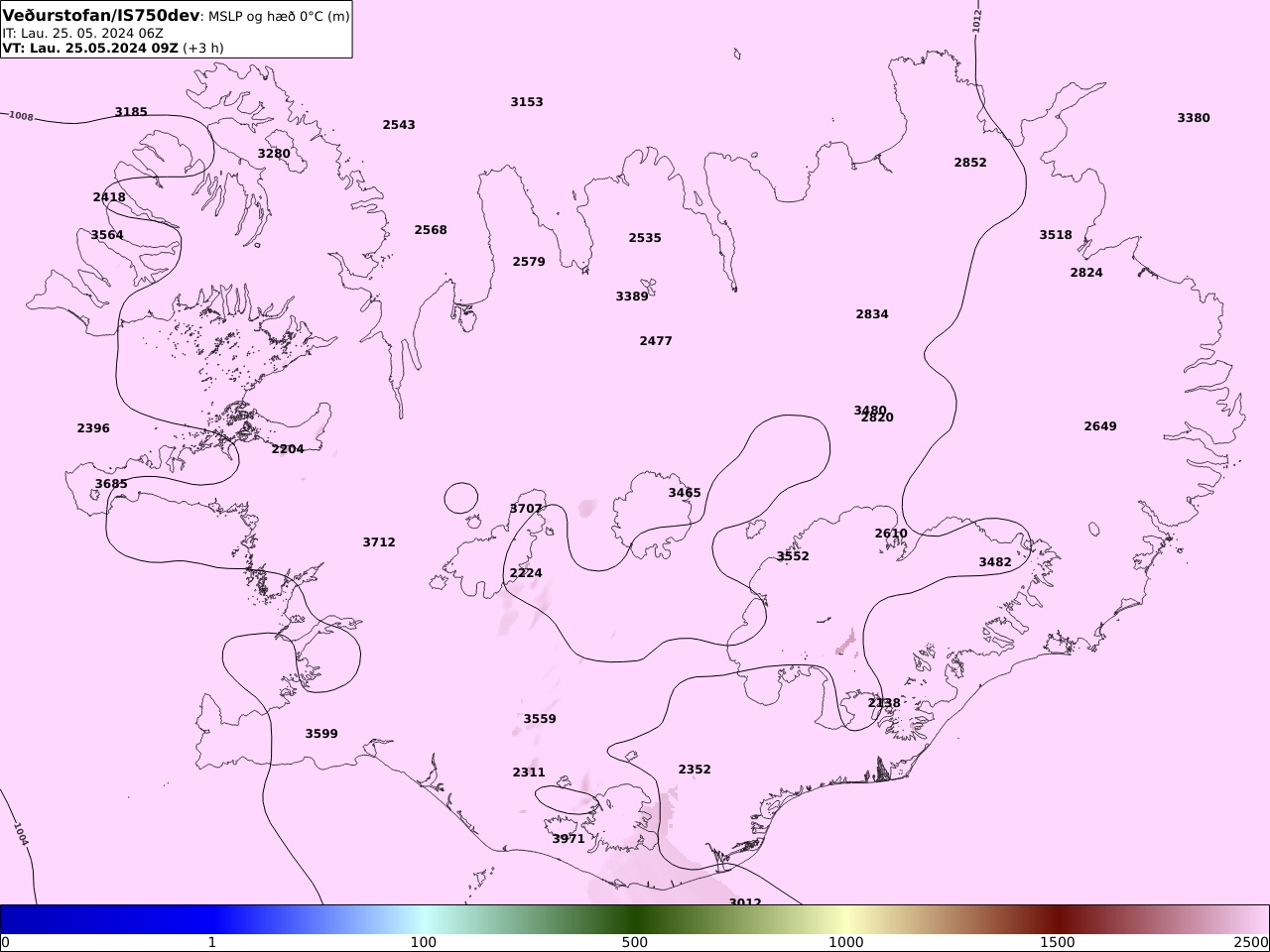This screenshot has width=1270, height=952.
Task: Pick the 3552 height value
Action: (793, 556)
